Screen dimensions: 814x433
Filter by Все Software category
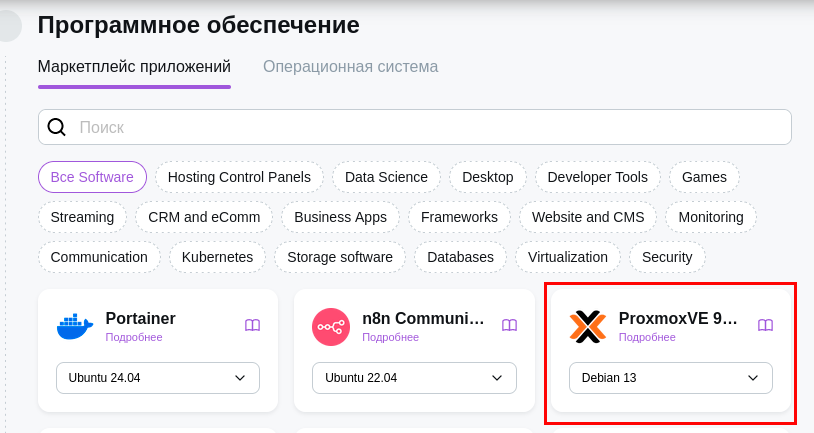point(92,177)
